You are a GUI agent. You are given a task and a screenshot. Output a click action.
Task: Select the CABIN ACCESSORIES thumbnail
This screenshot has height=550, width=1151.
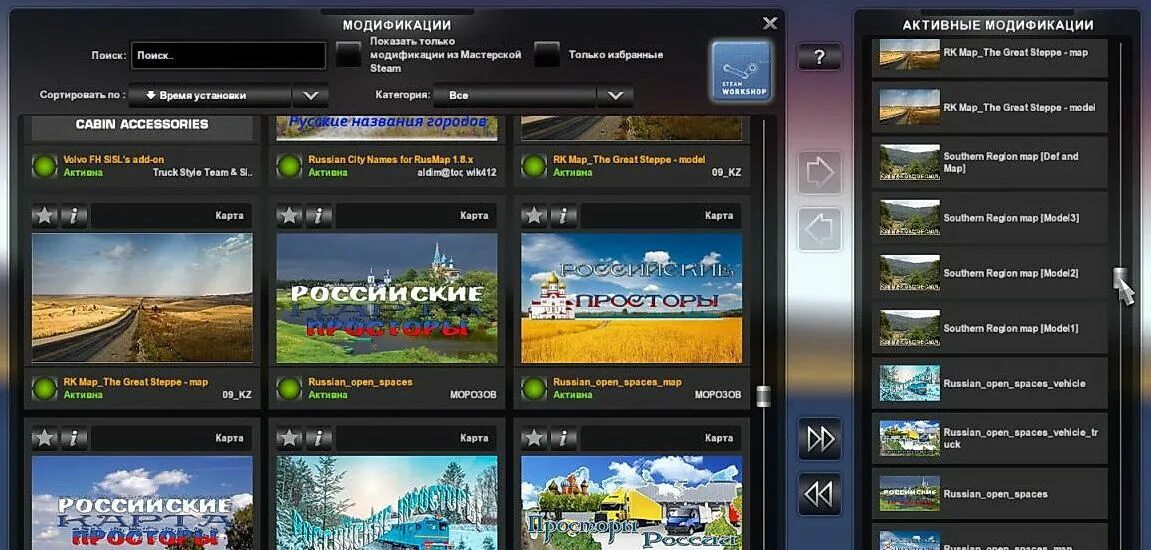pyautogui.click(x=142, y=128)
